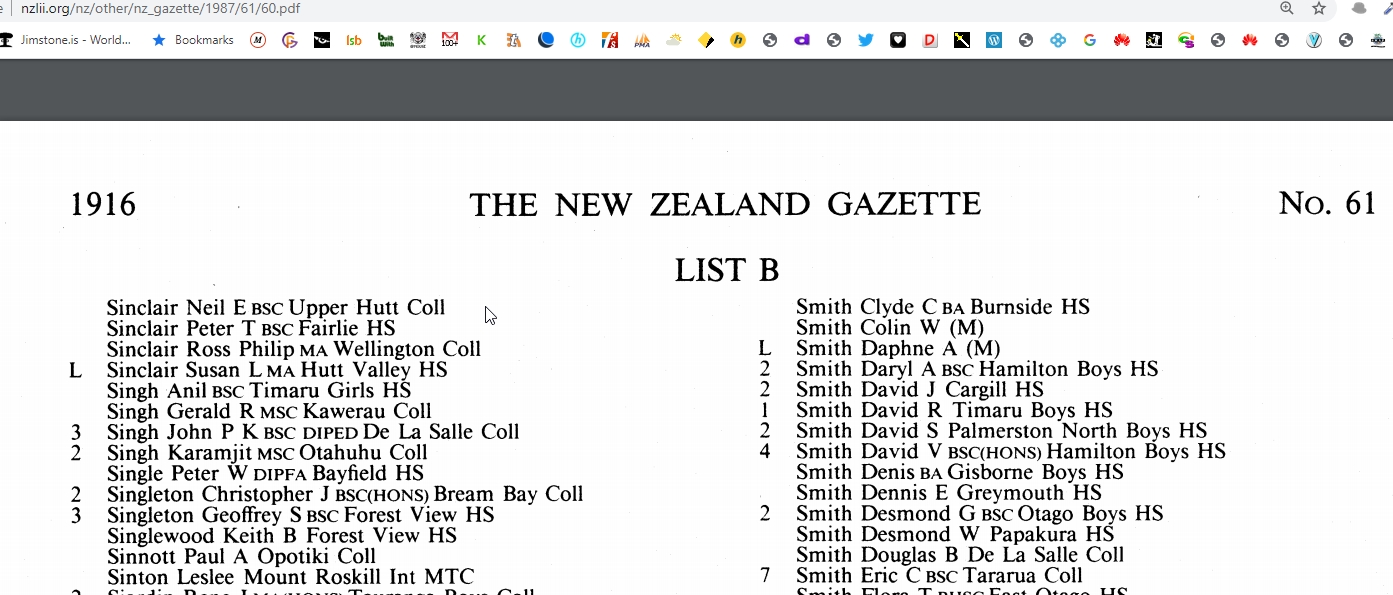Viewport: 1393px width, 595px height.
Task: Click the entry Sinclair Neil E Upper Hutt Coll
Action: (276, 308)
